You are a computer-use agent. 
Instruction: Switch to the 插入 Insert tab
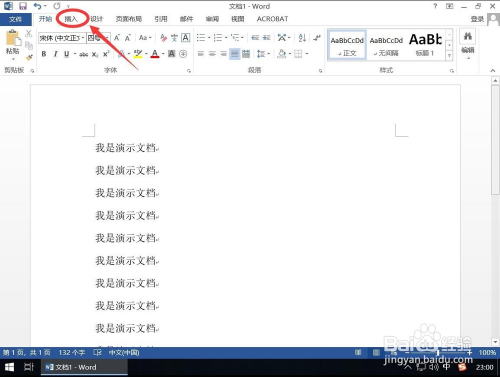(71, 19)
